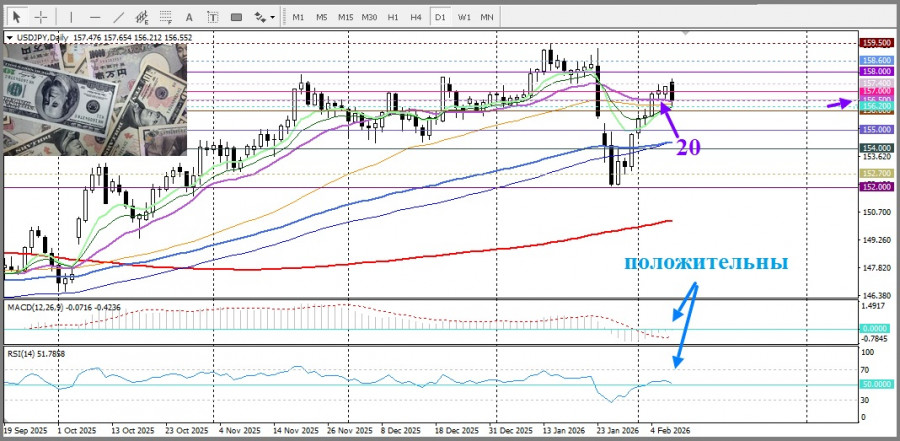Switch to the M1 timeframe
The image size is (900, 441).
coord(298,17)
